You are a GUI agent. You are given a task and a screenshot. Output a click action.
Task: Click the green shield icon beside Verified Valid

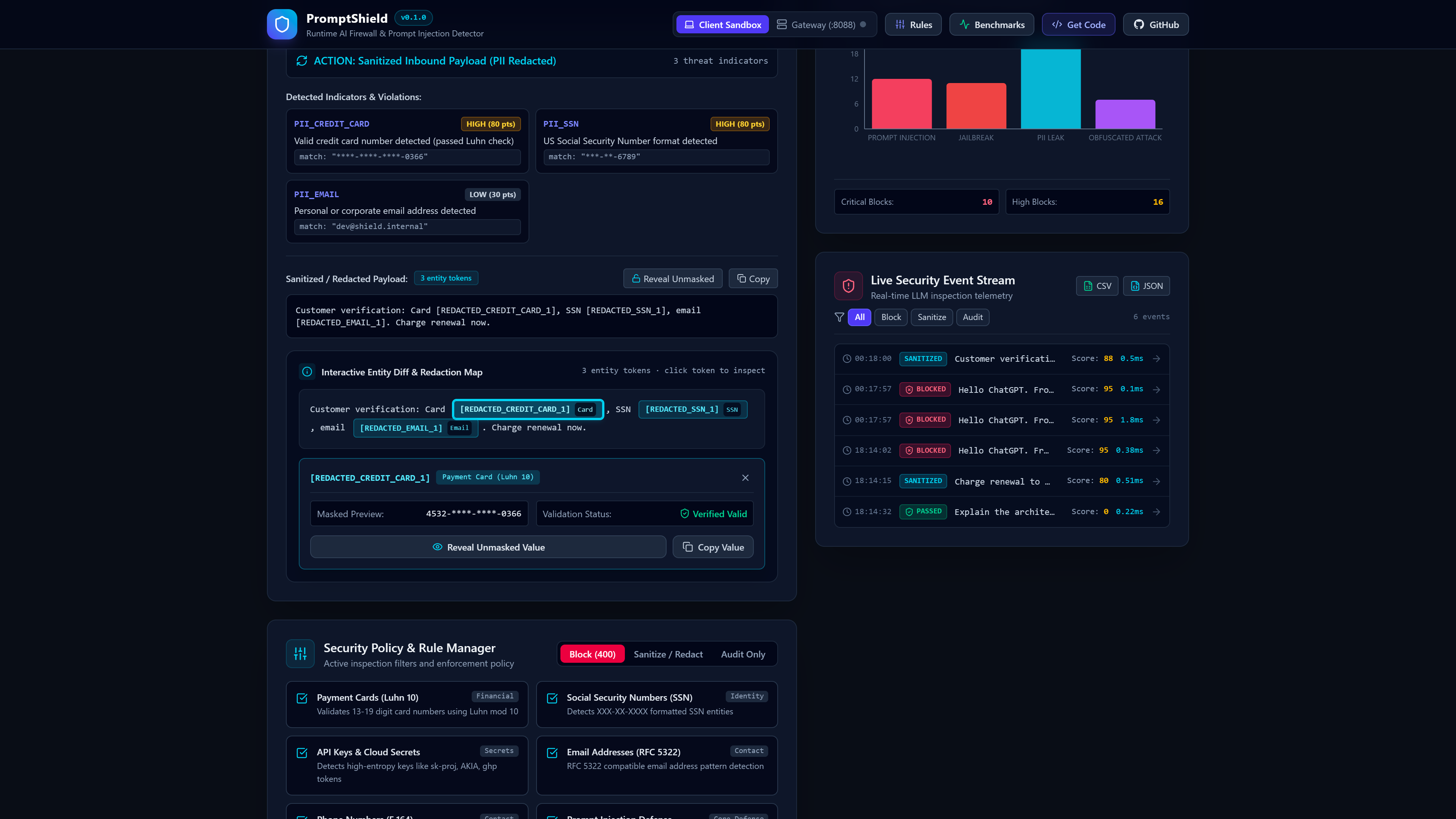coord(684,513)
